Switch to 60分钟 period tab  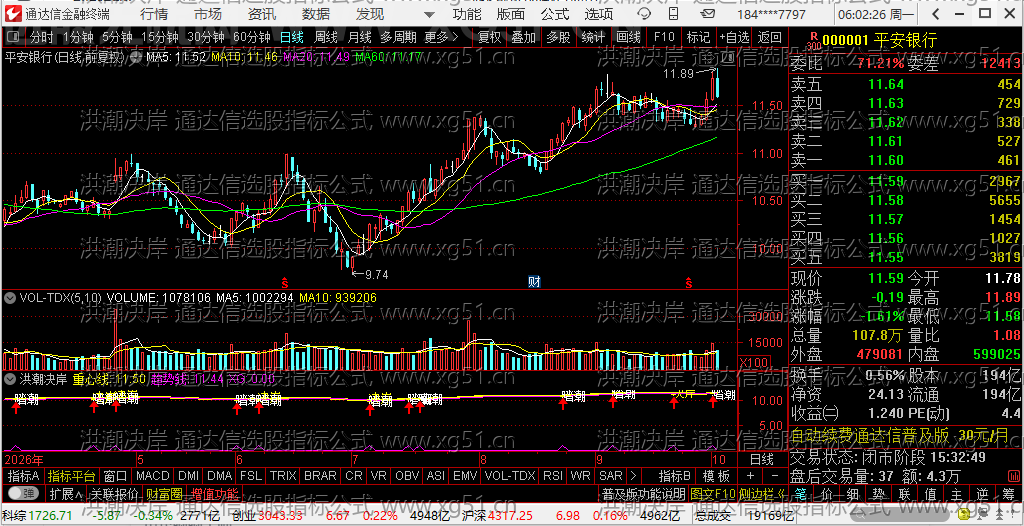[251, 37]
